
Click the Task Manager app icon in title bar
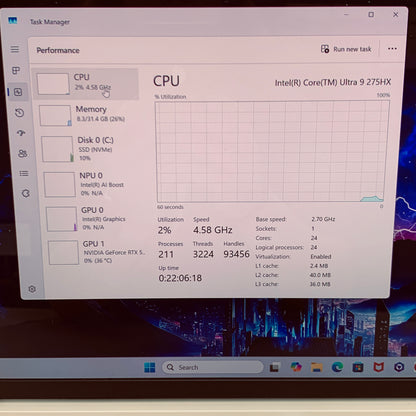pos(13,21)
